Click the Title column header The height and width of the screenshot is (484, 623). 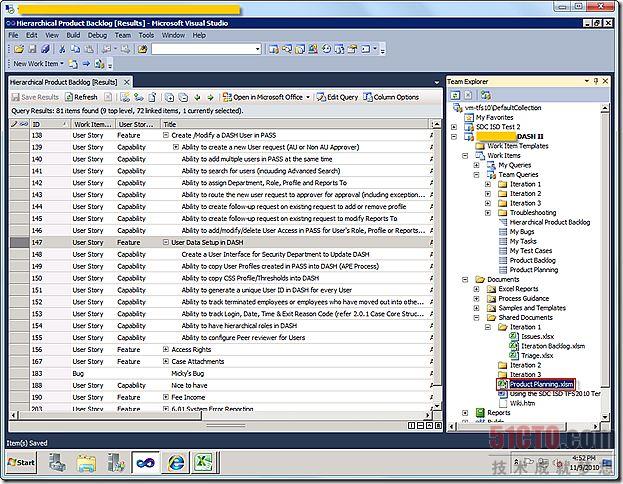295,124
